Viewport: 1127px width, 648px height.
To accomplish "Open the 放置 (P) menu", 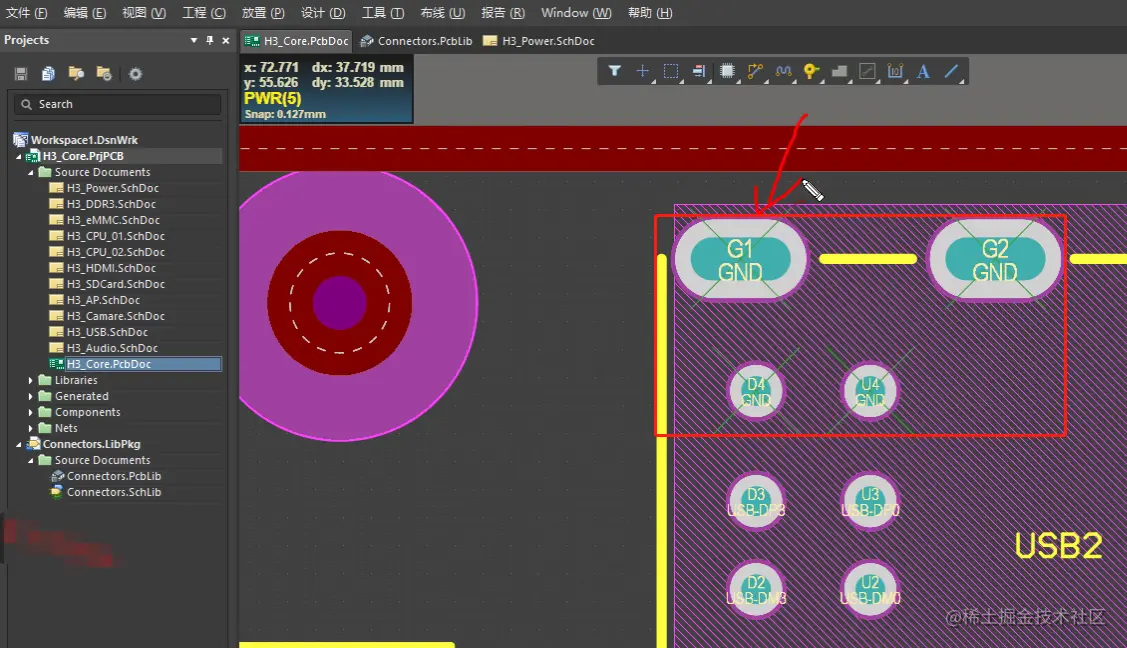I will tap(263, 13).
